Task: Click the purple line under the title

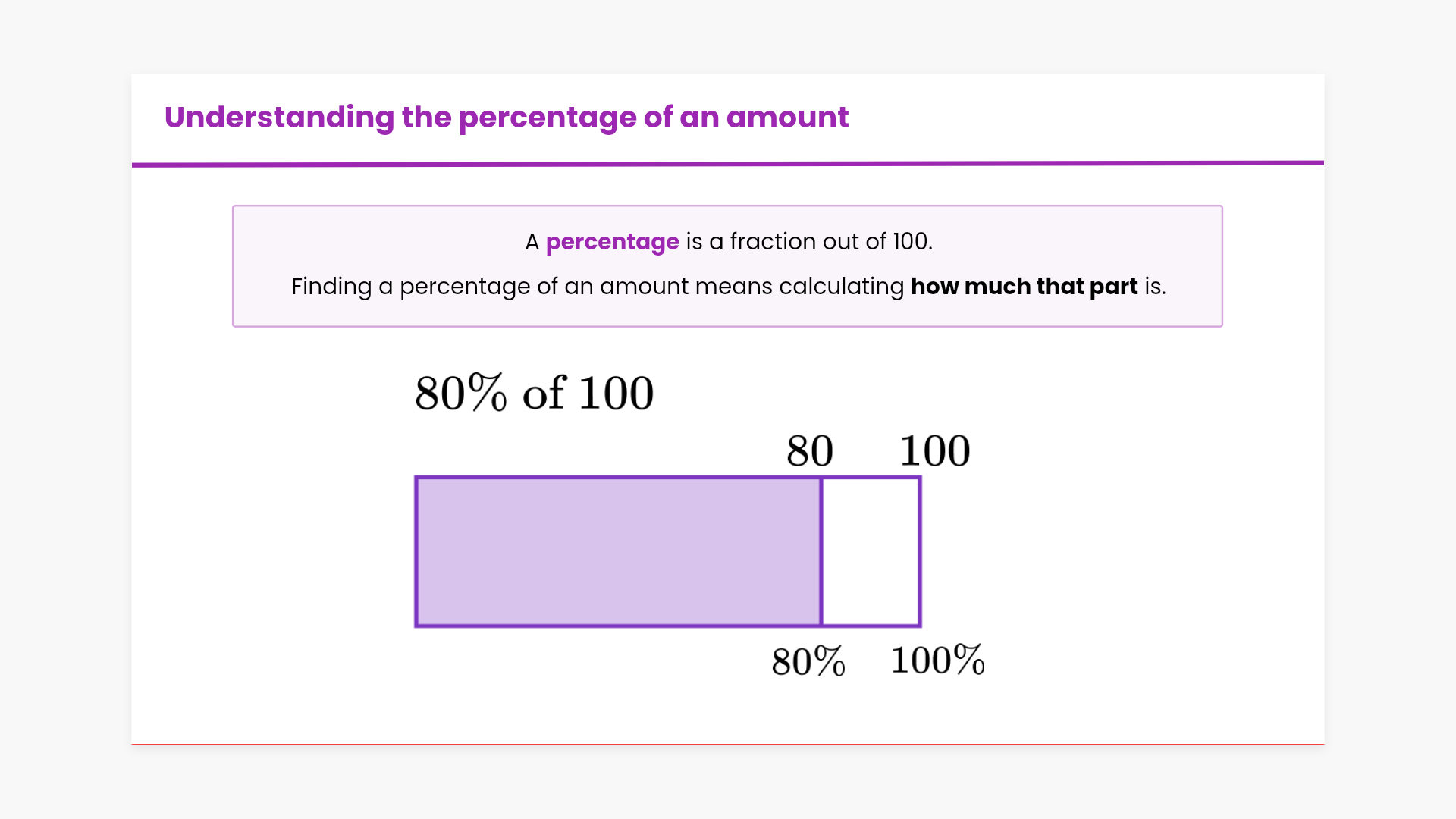Action: [x=728, y=163]
